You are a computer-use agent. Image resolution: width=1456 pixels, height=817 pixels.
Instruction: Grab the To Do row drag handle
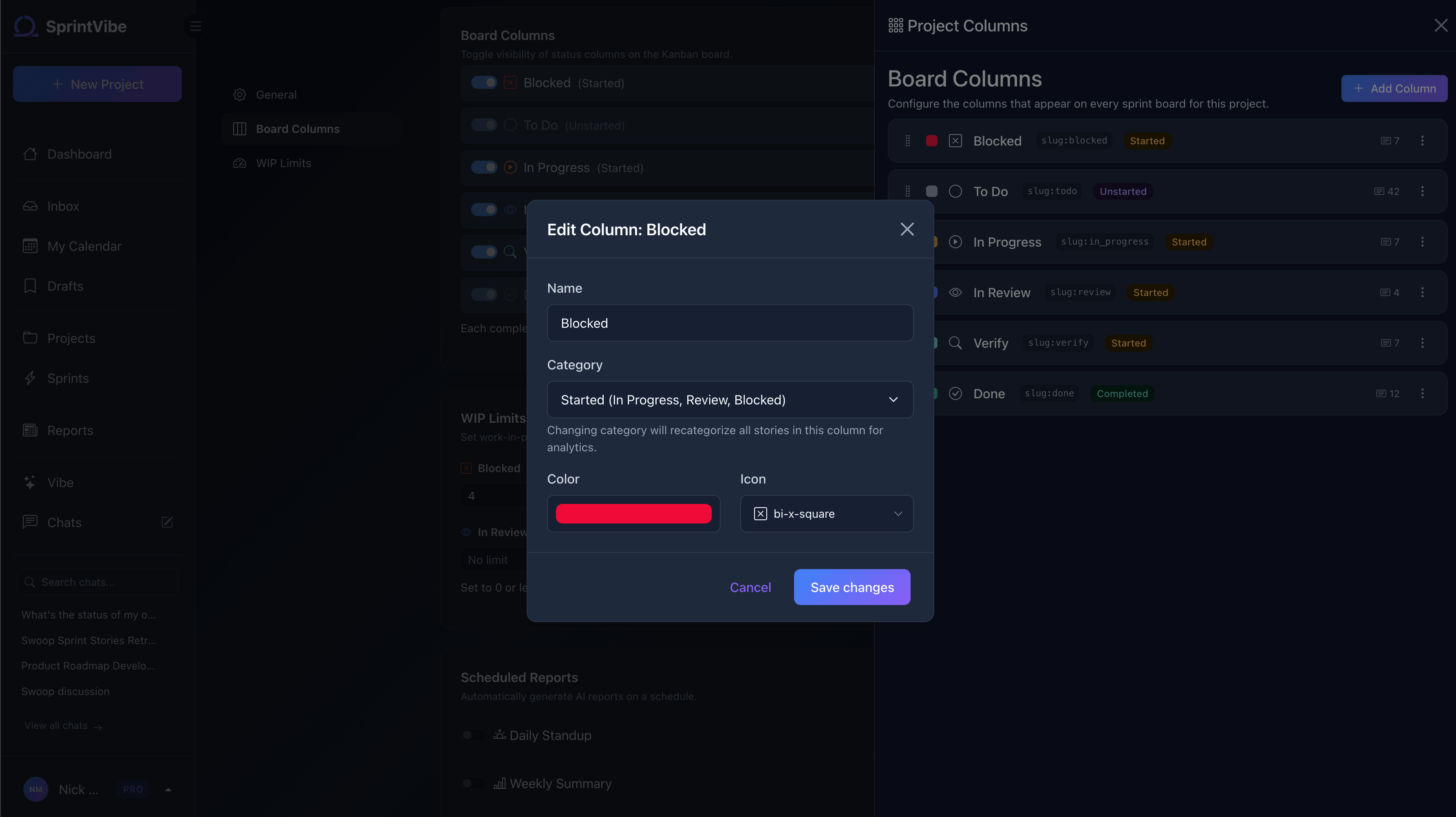(908, 191)
